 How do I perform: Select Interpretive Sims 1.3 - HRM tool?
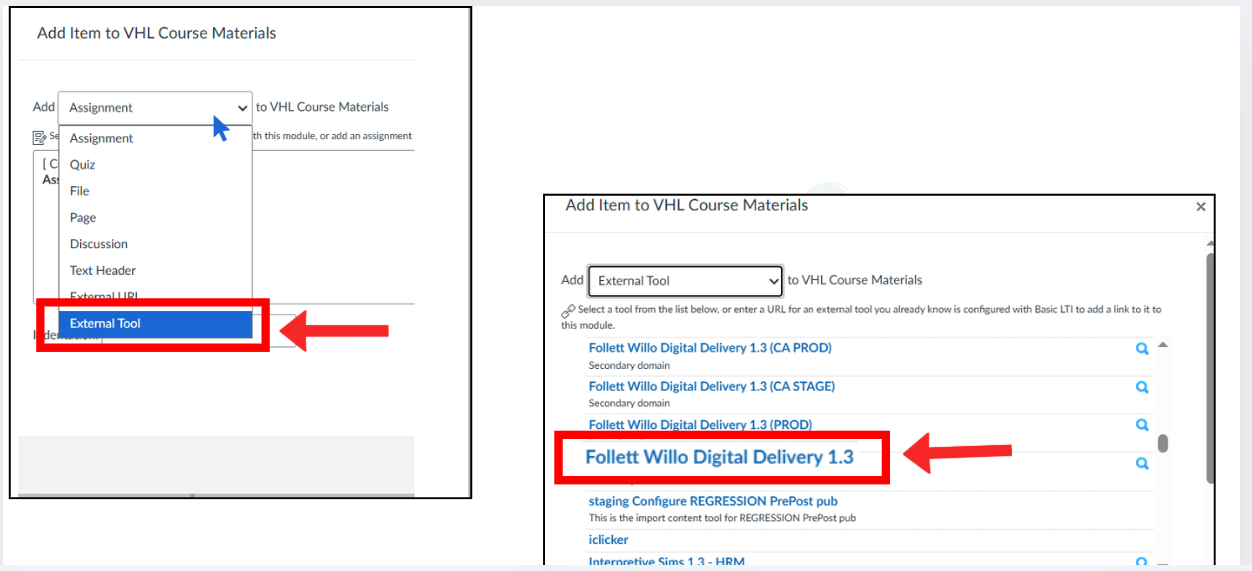pos(667,563)
